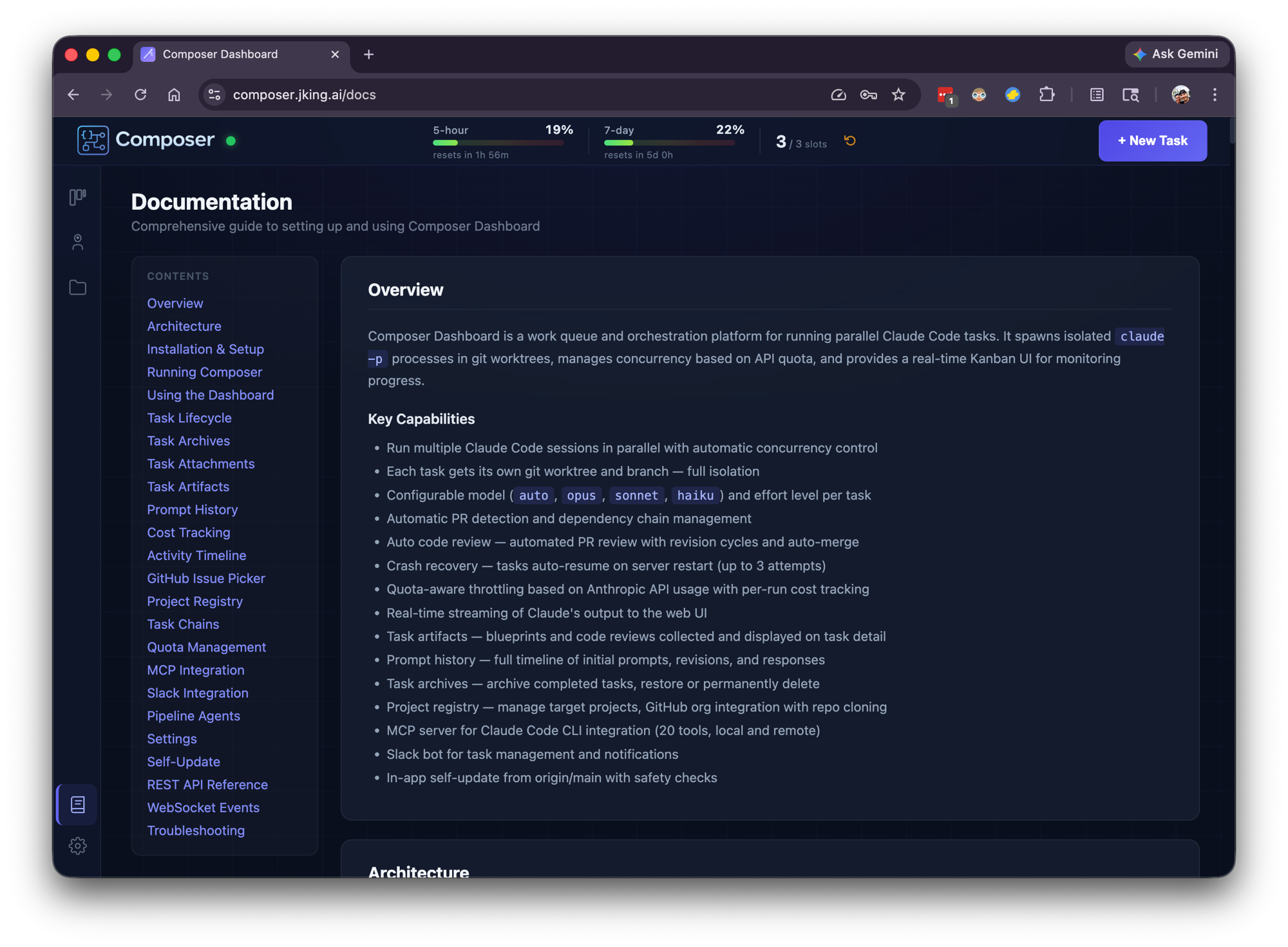The width and height of the screenshot is (1288, 947).
Task: Open the Chrome three-dot menu
Action: click(x=1214, y=95)
